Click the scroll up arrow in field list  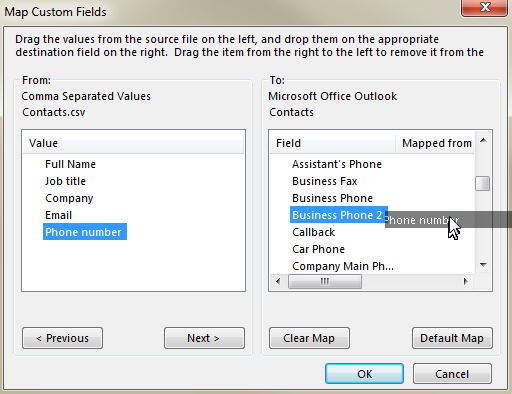[483, 140]
